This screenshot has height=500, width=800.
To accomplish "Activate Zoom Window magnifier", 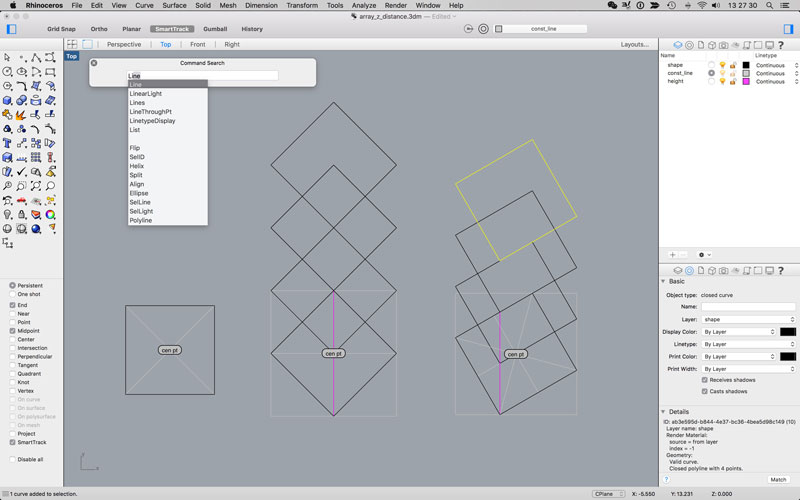I will pos(21,186).
